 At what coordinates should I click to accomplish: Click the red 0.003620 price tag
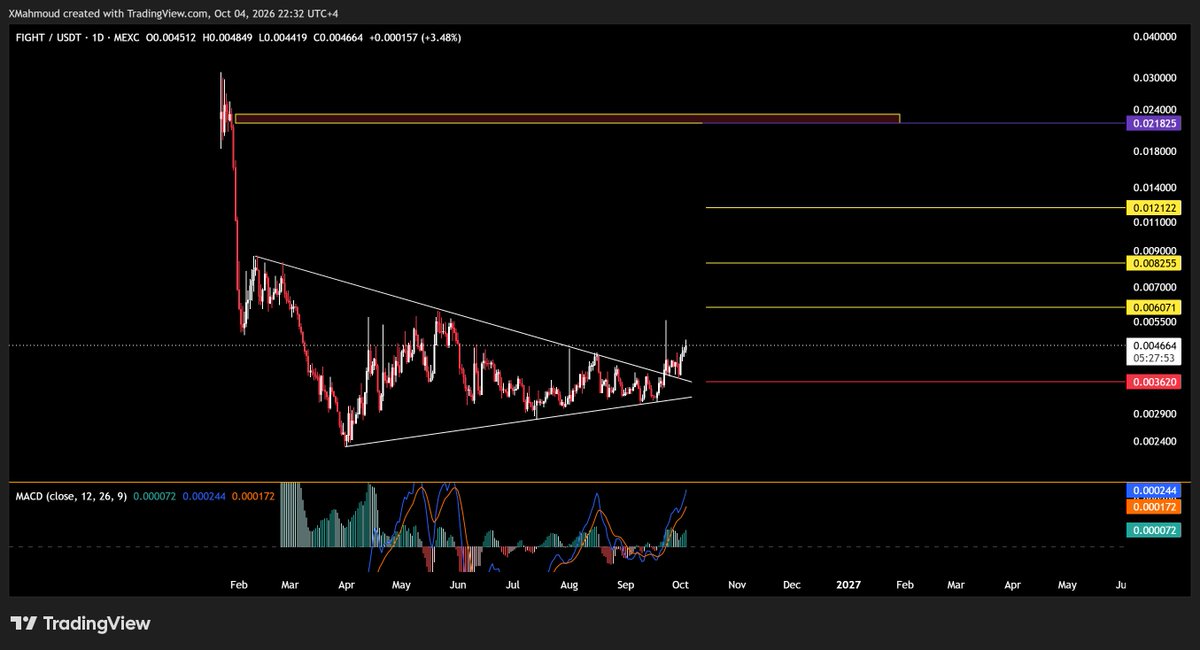[1154, 382]
